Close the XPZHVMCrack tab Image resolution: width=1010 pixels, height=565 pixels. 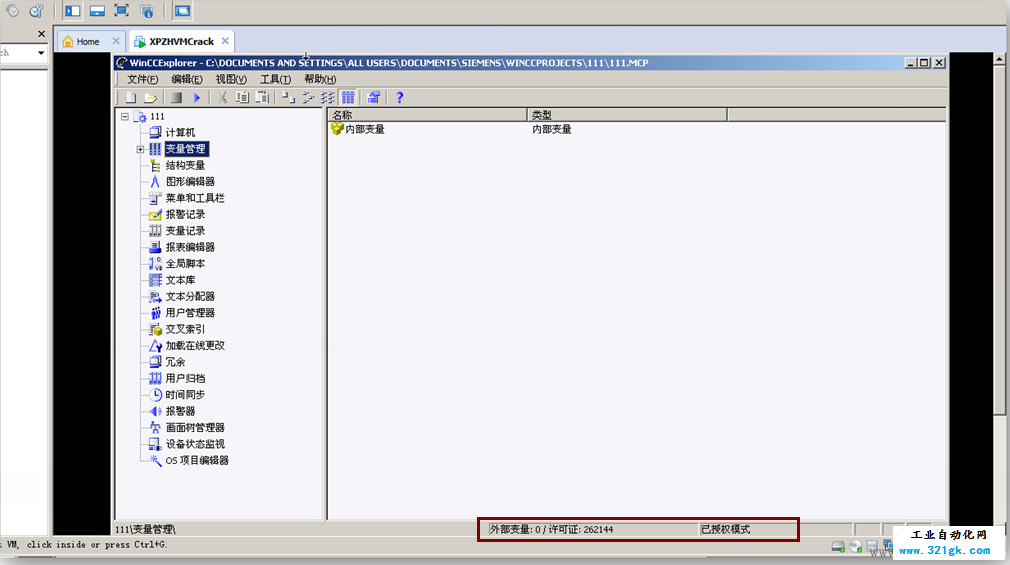tap(225, 41)
